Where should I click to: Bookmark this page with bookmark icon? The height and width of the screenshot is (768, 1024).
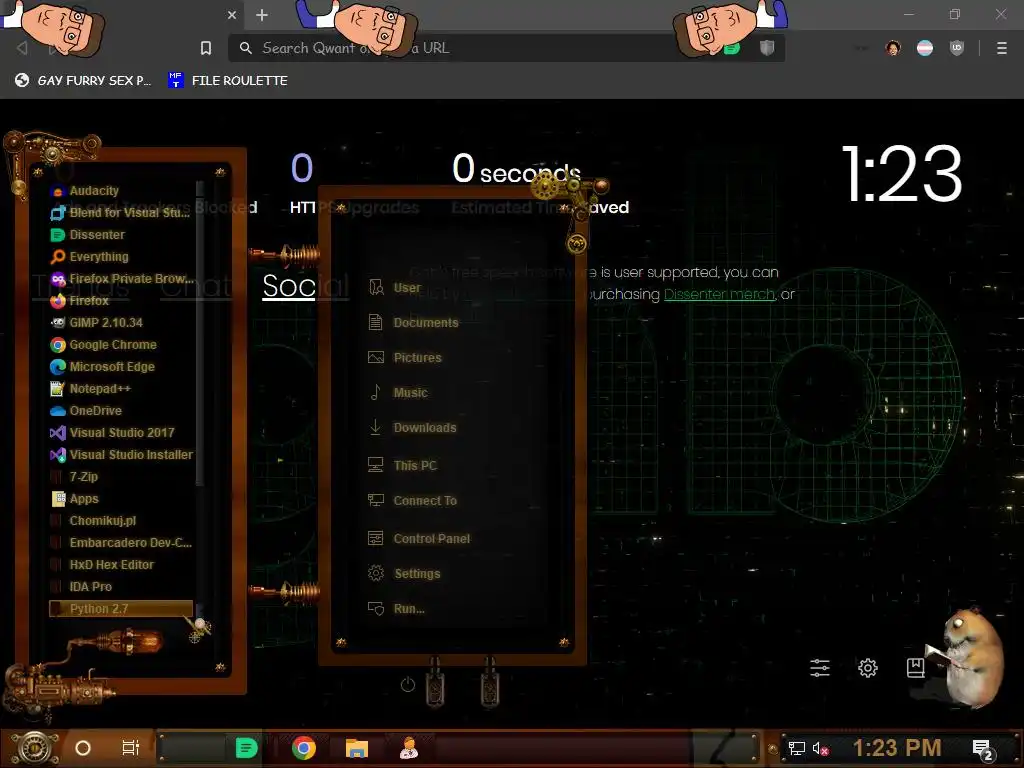206,48
